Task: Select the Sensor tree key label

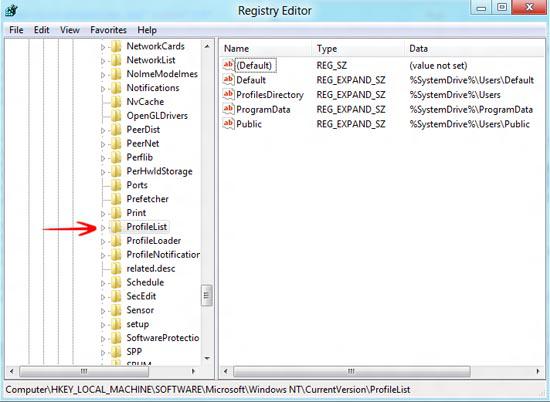Action: pos(140,310)
